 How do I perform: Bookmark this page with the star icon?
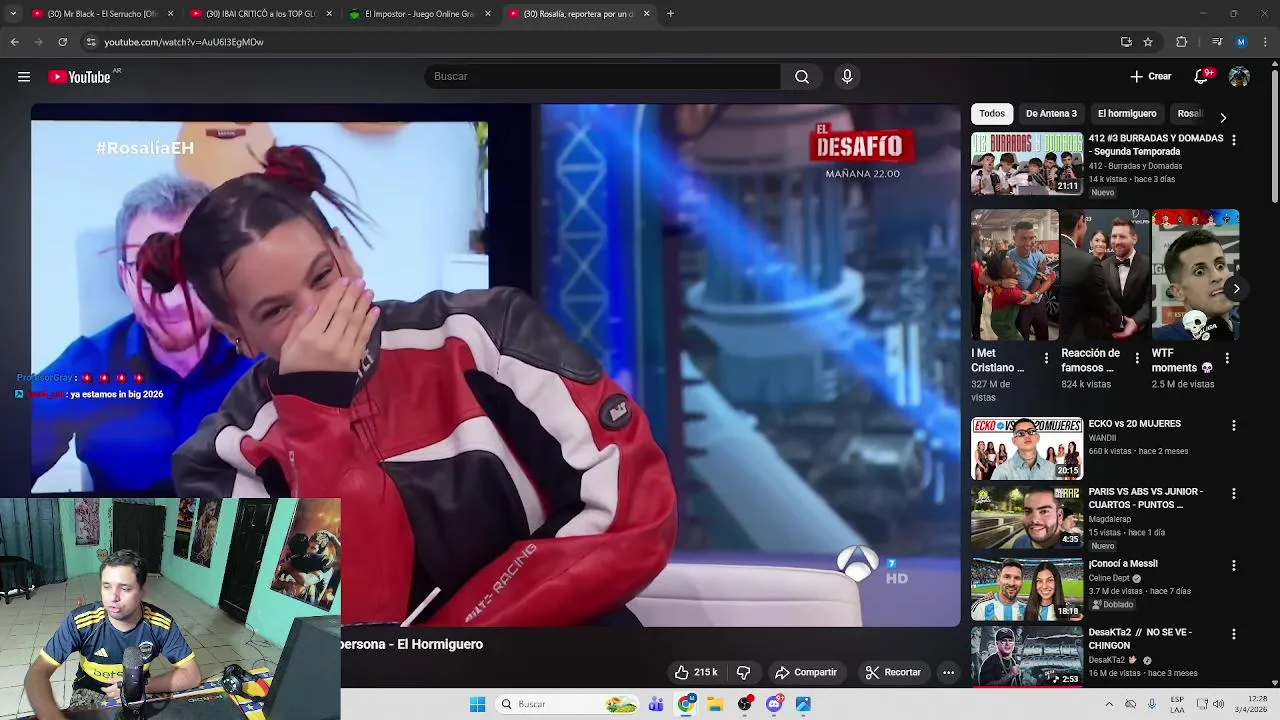[x=1148, y=42]
